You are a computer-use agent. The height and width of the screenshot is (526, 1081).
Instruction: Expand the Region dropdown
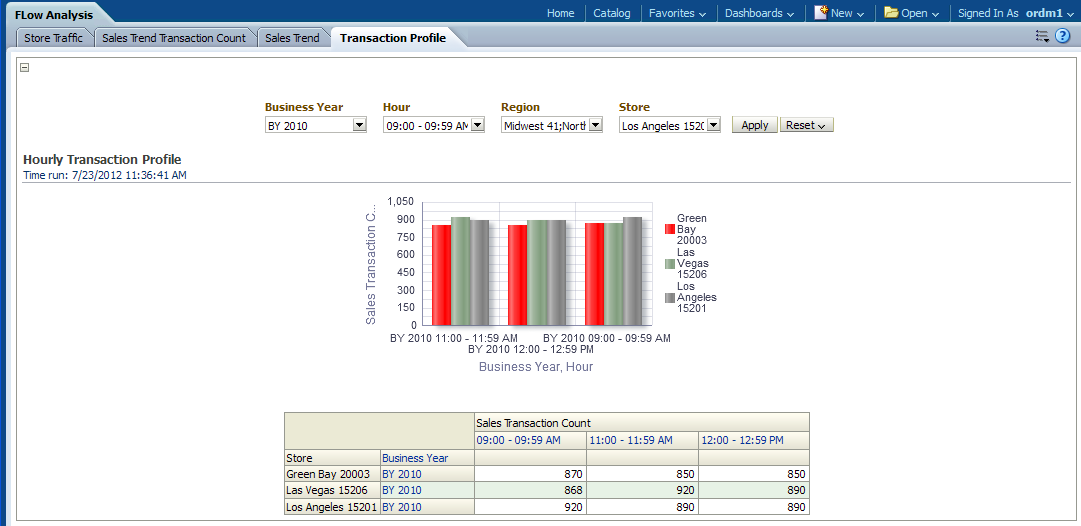[595, 126]
